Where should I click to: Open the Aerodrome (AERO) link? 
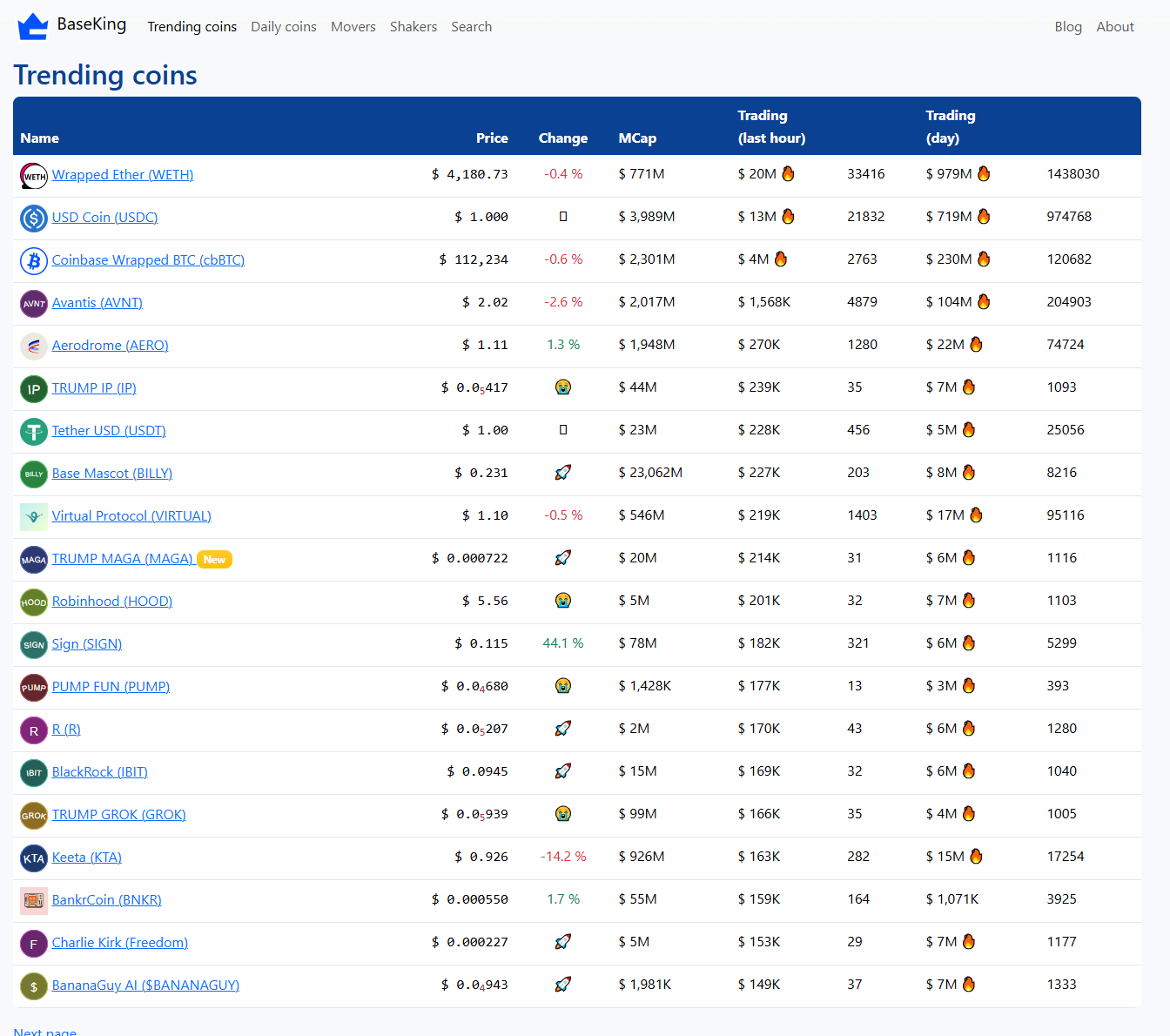click(111, 346)
